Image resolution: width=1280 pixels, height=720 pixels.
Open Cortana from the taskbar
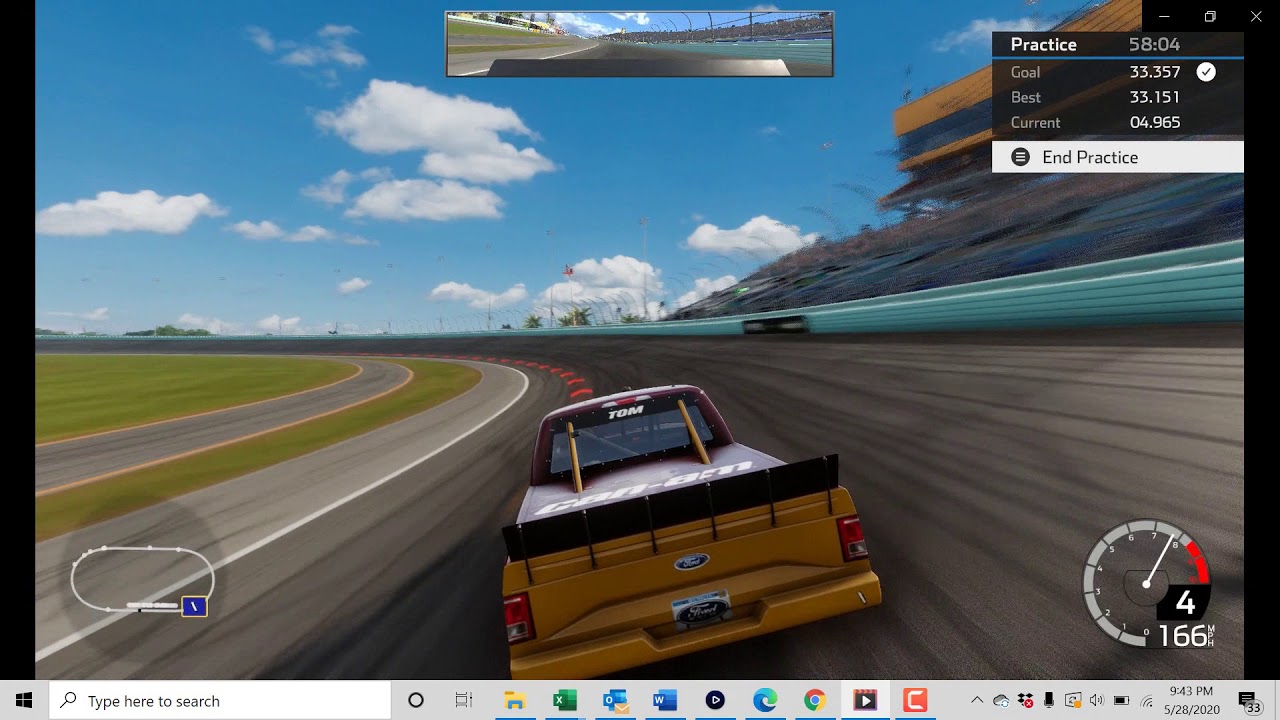[416, 701]
